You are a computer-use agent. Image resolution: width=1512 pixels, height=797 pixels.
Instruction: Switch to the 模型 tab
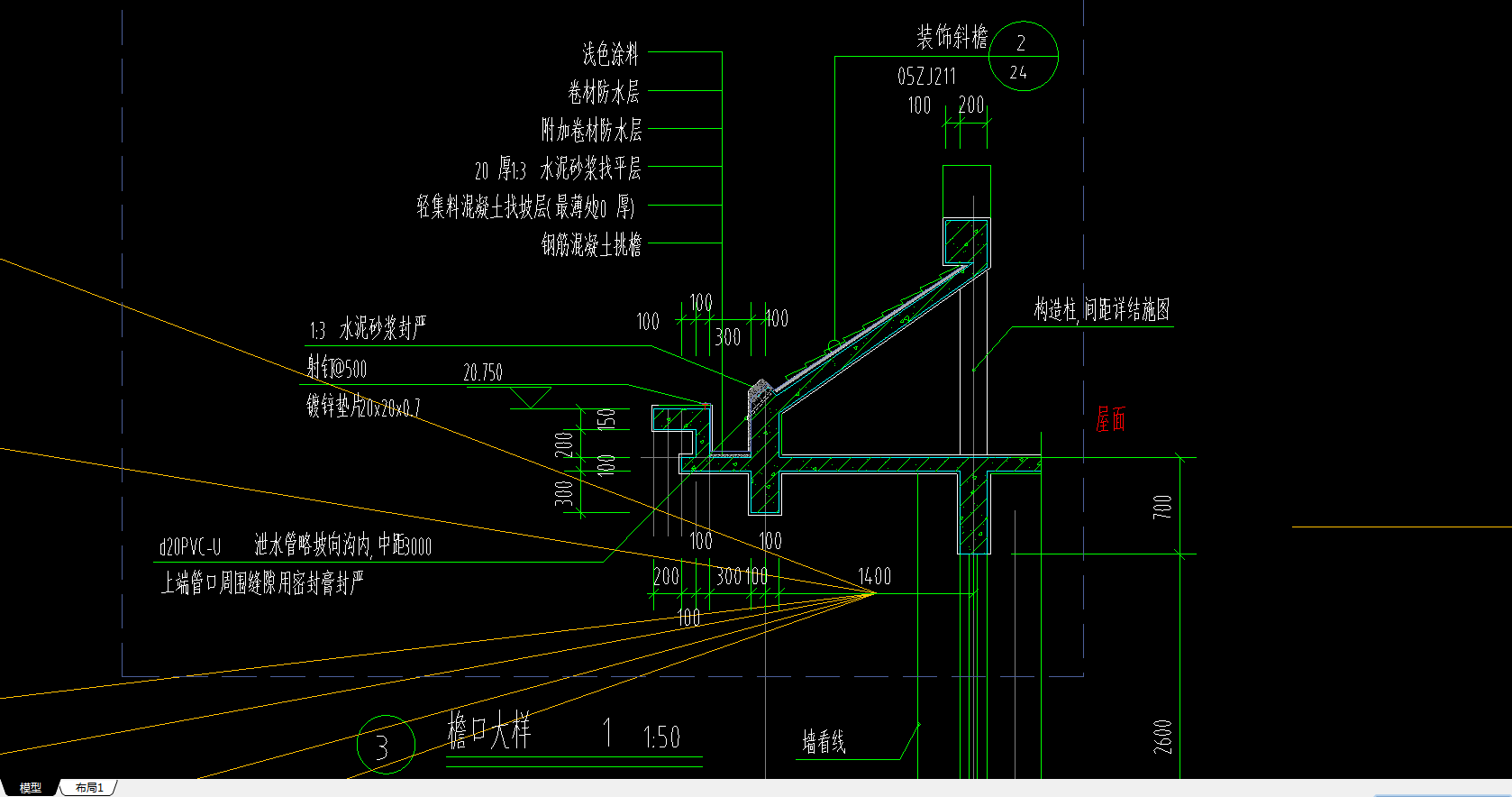(x=30, y=788)
